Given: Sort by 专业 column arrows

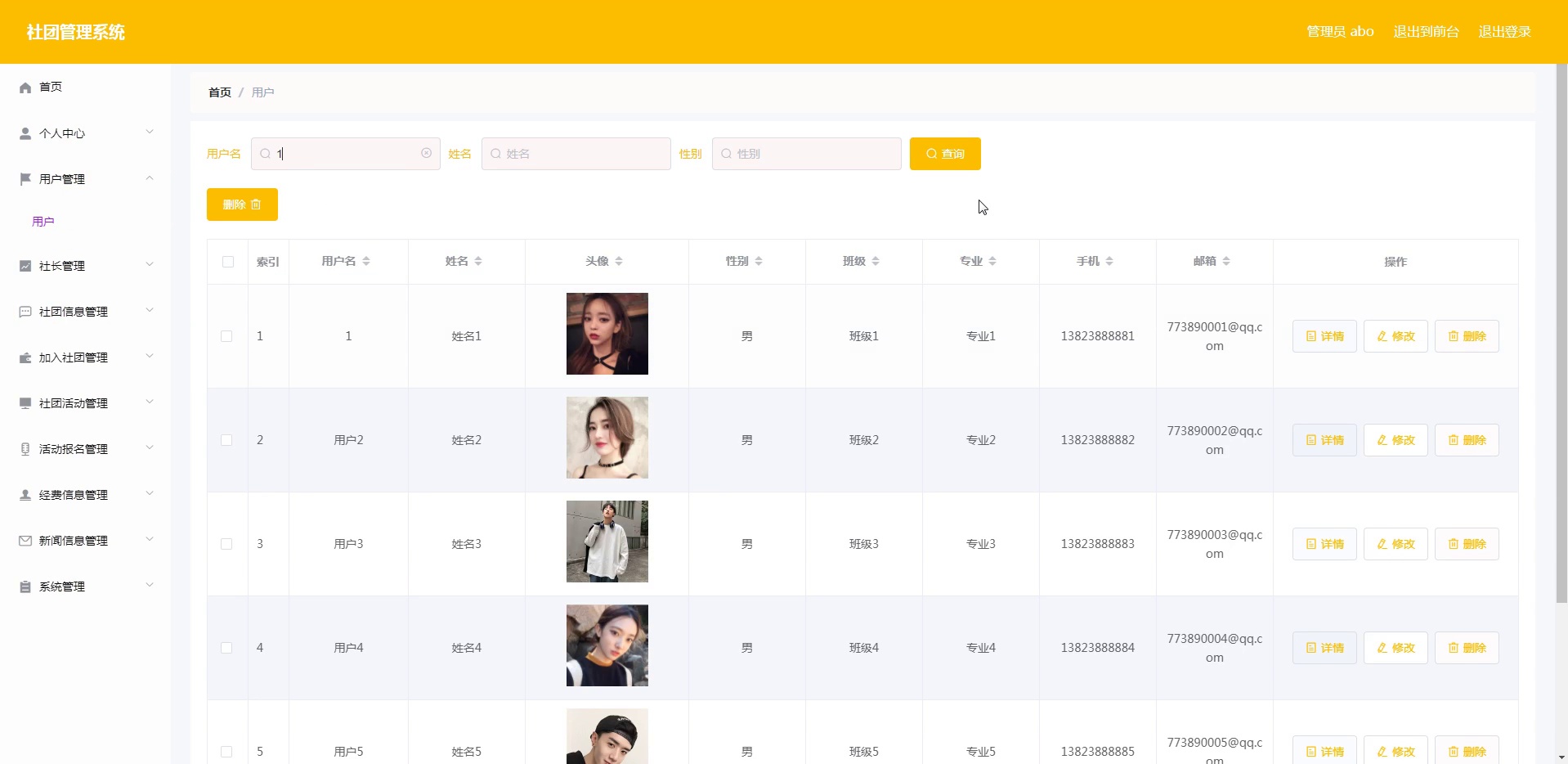Looking at the screenshot, I should [x=992, y=261].
